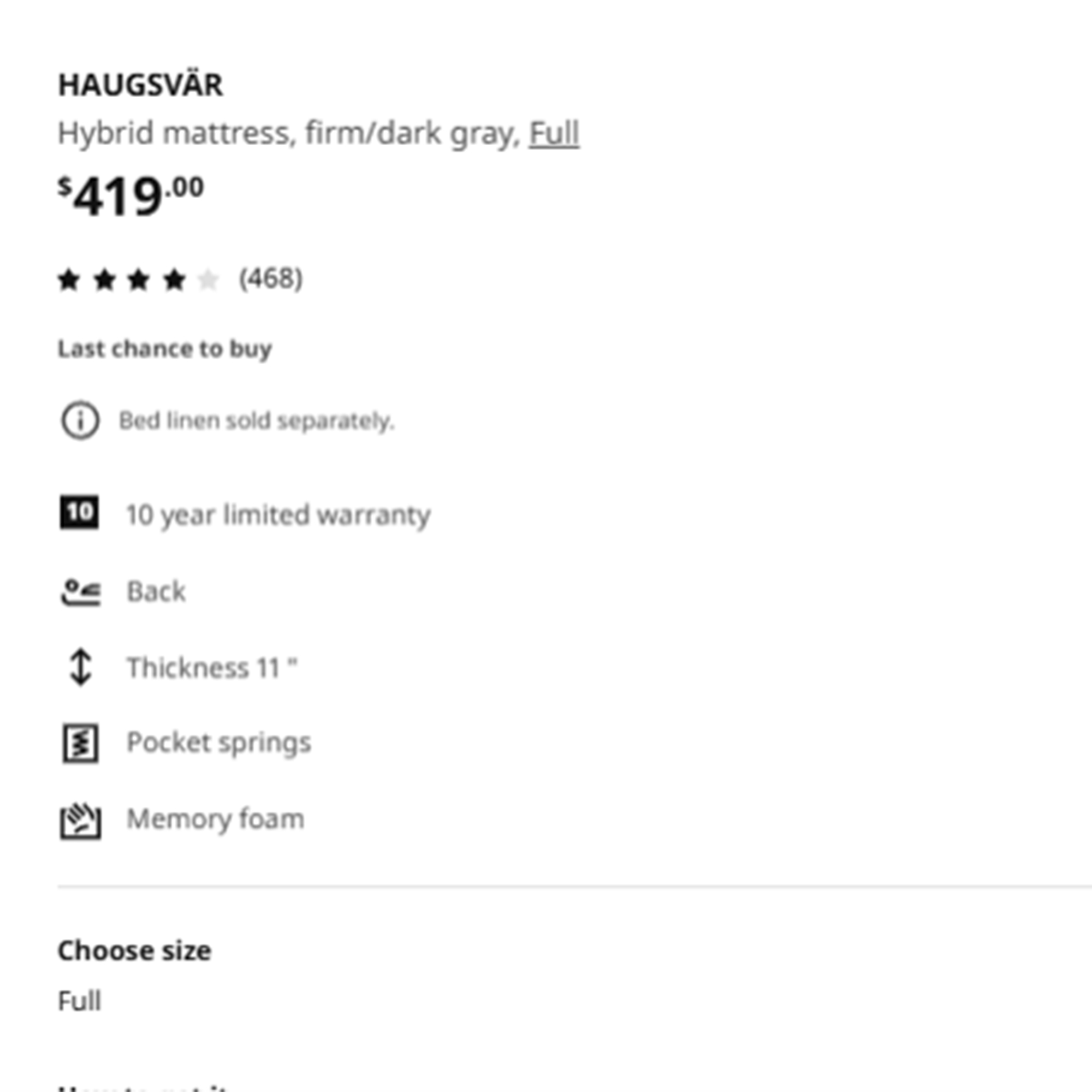Click the info circle icon beside Bed linen
The width and height of the screenshot is (1092, 1092).
(80, 420)
